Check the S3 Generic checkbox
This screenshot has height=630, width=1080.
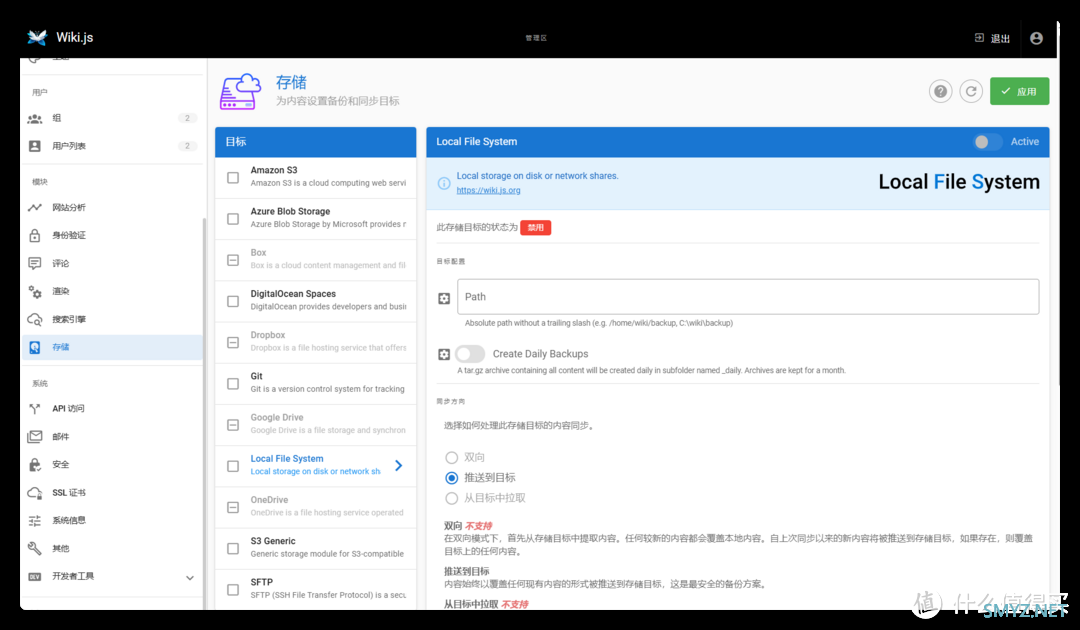[x=233, y=549]
